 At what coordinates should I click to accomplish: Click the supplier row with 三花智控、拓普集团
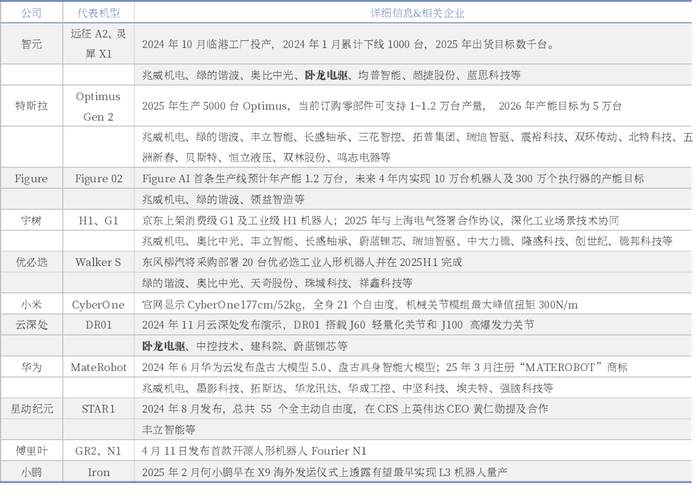pyautogui.click(x=412, y=147)
